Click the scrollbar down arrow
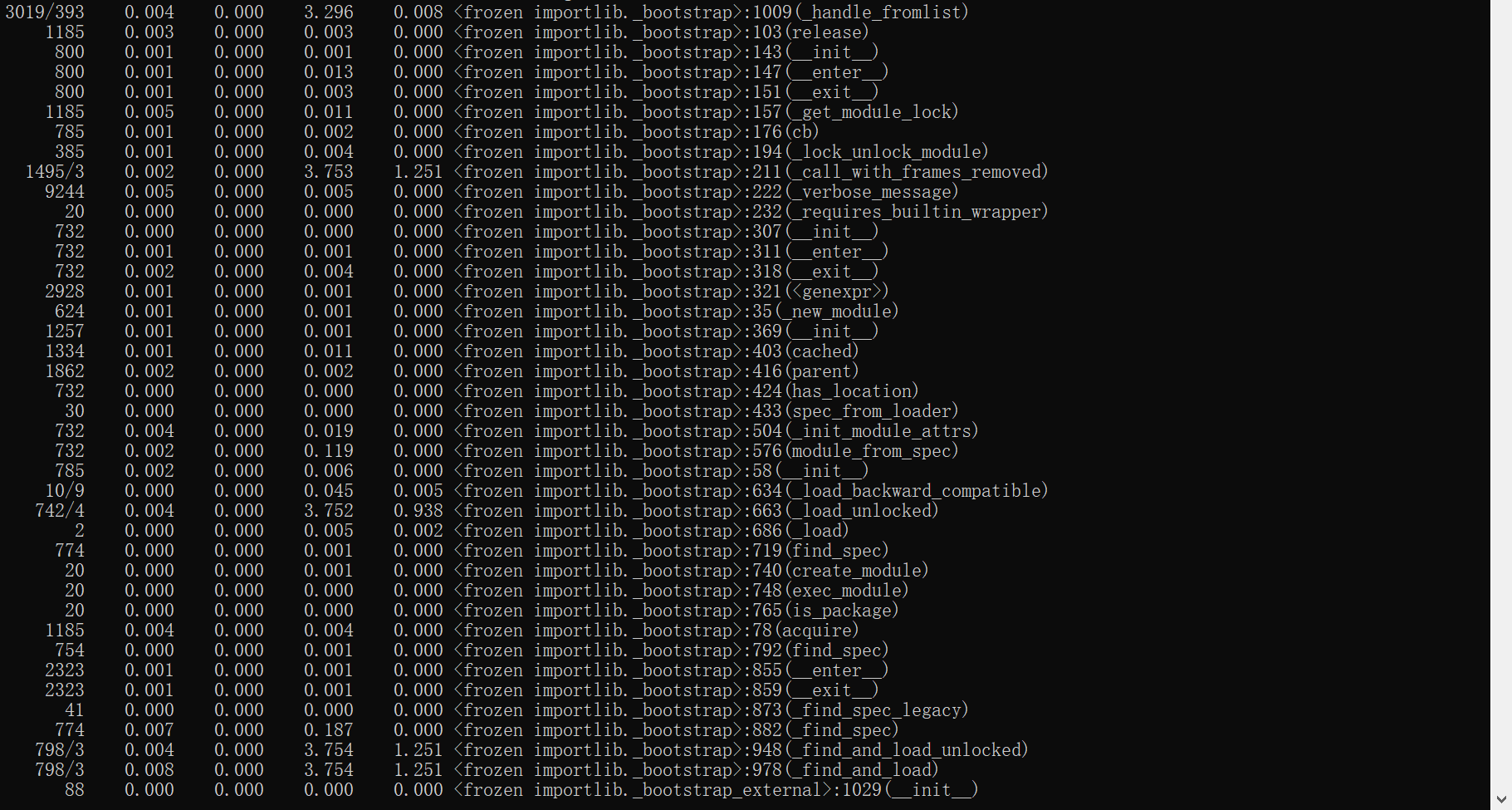Viewport: 1512px width, 810px height. tap(1500, 799)
